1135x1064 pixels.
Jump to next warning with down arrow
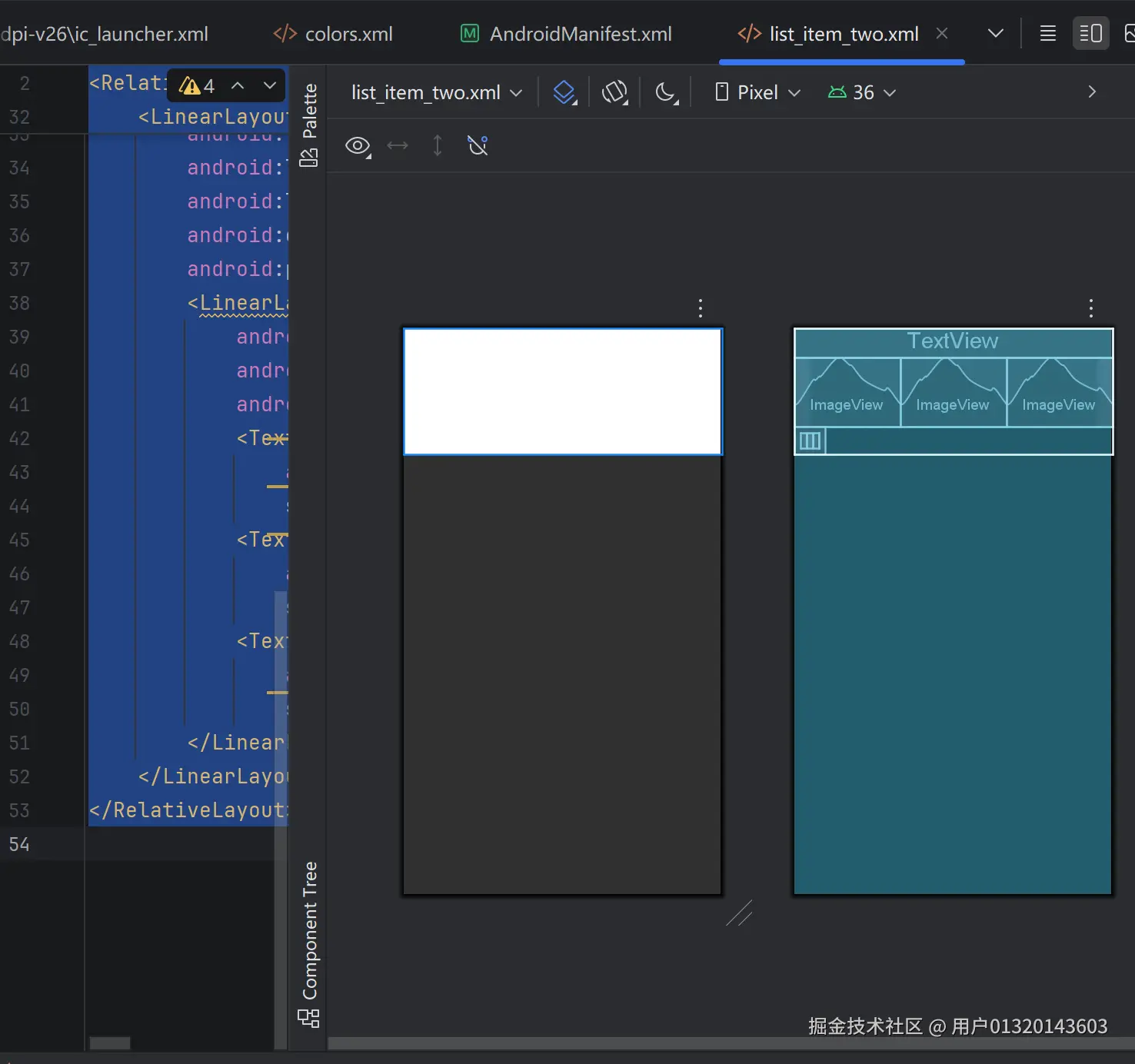pos(269,85)
